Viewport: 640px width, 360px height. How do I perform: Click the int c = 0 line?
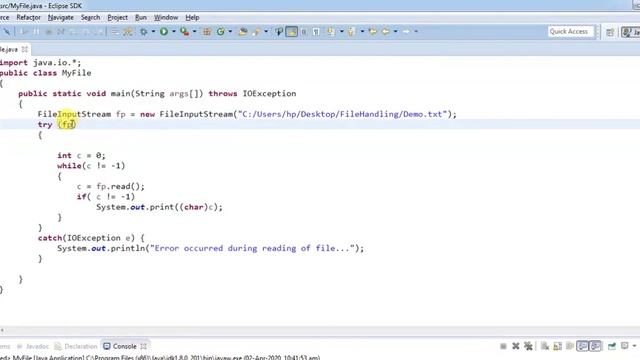pyautogui.click(x=81, y=156)
